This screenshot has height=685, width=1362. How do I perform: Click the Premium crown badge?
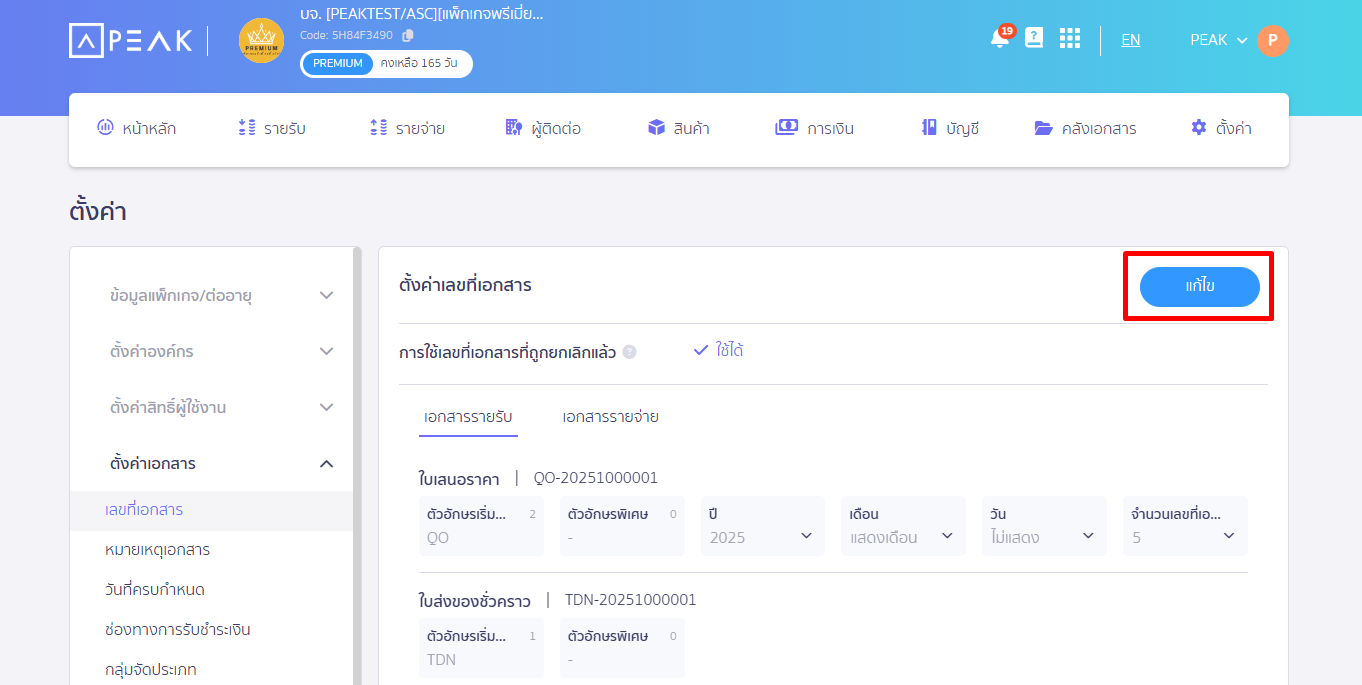[261, 40]
